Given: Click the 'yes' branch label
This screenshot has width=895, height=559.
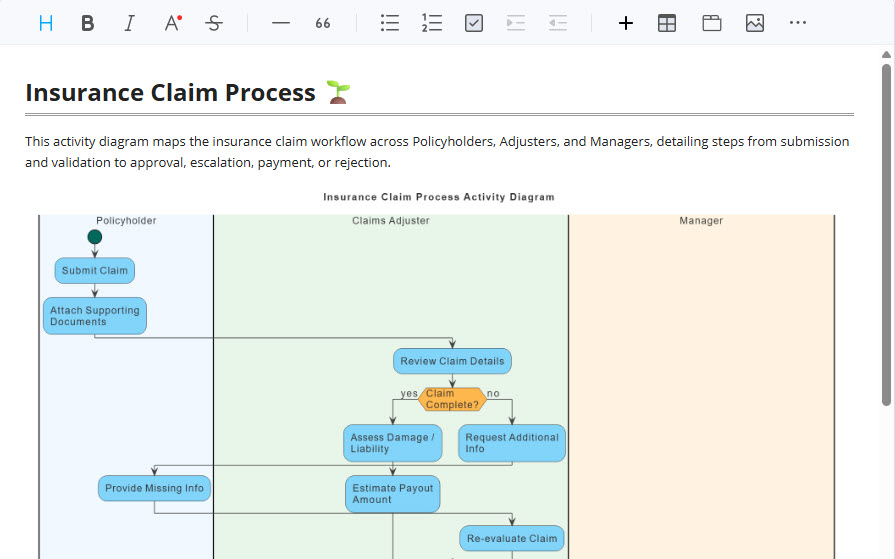Looking at the screenshot, I should coord(409,393).
